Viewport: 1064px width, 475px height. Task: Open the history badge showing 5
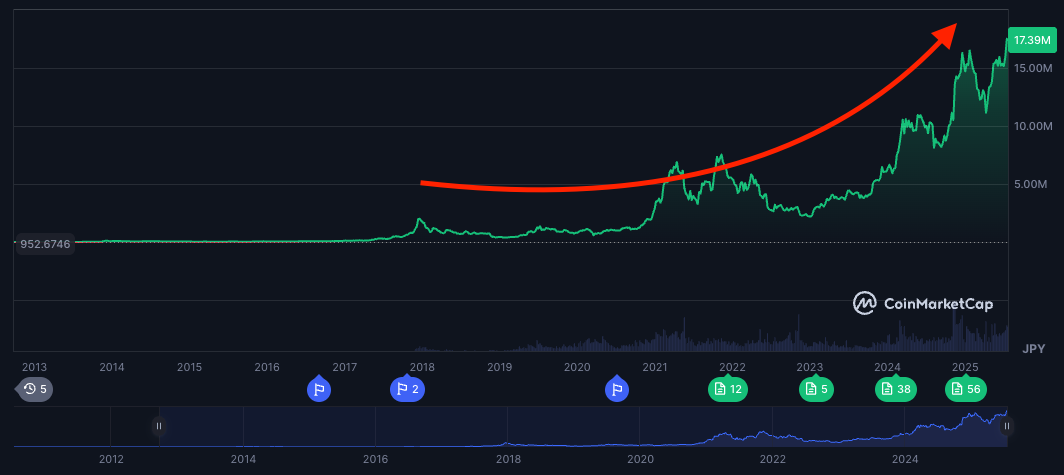pyautogui.click(x=35, y=389)
